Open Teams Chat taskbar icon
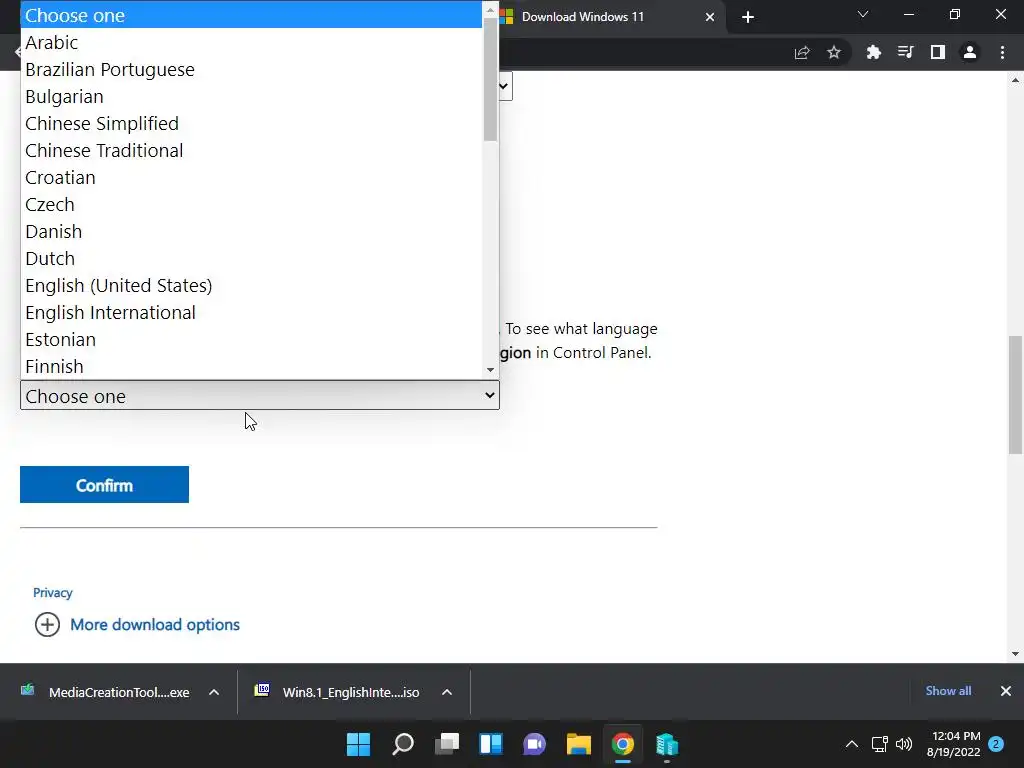 [x=535, y=744]
